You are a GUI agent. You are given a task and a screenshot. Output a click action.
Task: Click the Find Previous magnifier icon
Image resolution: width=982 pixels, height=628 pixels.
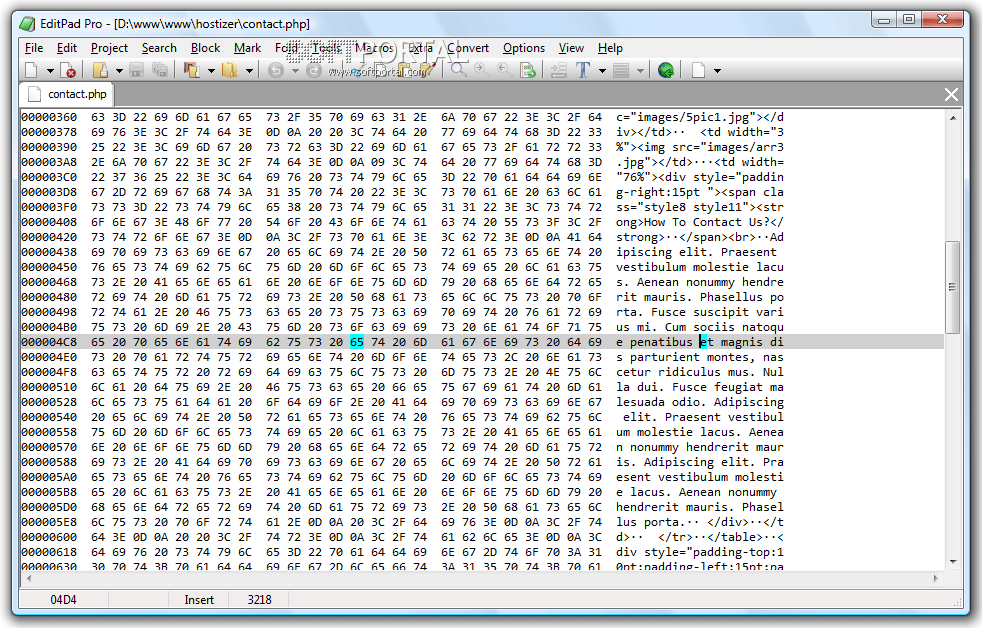tap(504, 70)
